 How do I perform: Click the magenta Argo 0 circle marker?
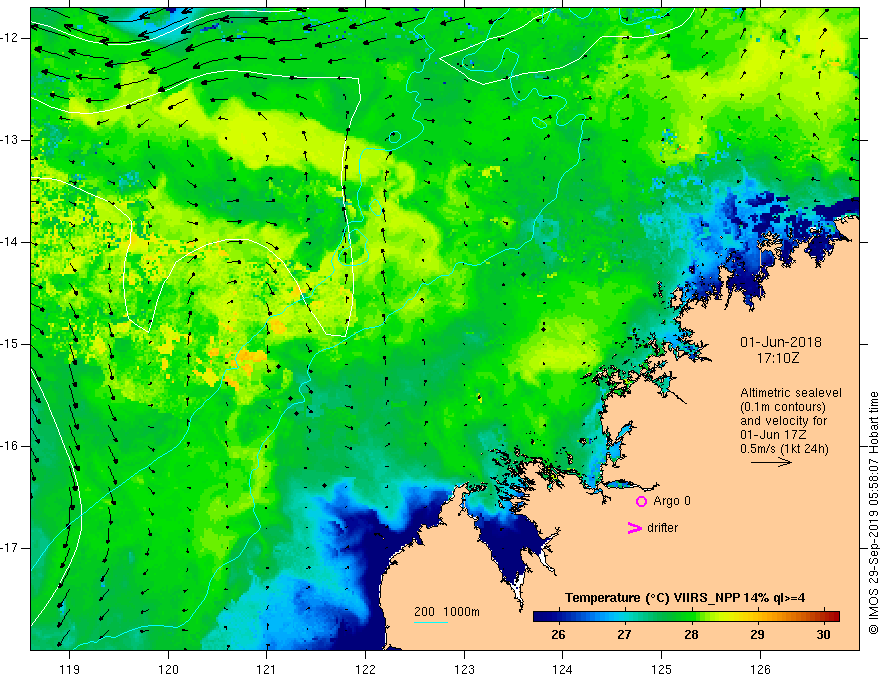tap(641, 501)
